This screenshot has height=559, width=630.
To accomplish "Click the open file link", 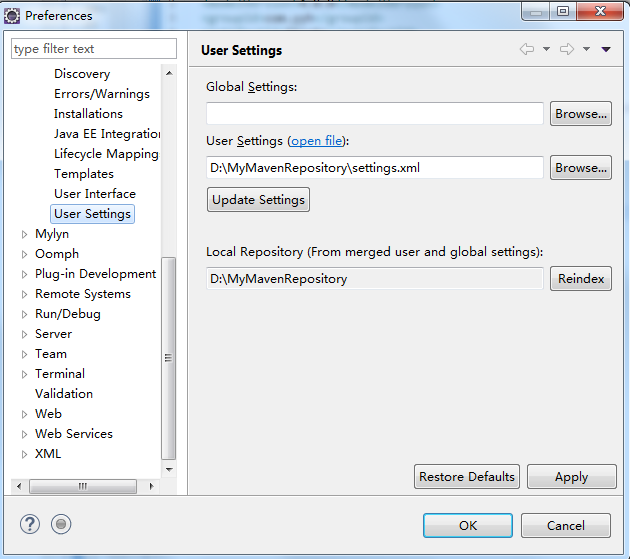I will click(317, 141).
